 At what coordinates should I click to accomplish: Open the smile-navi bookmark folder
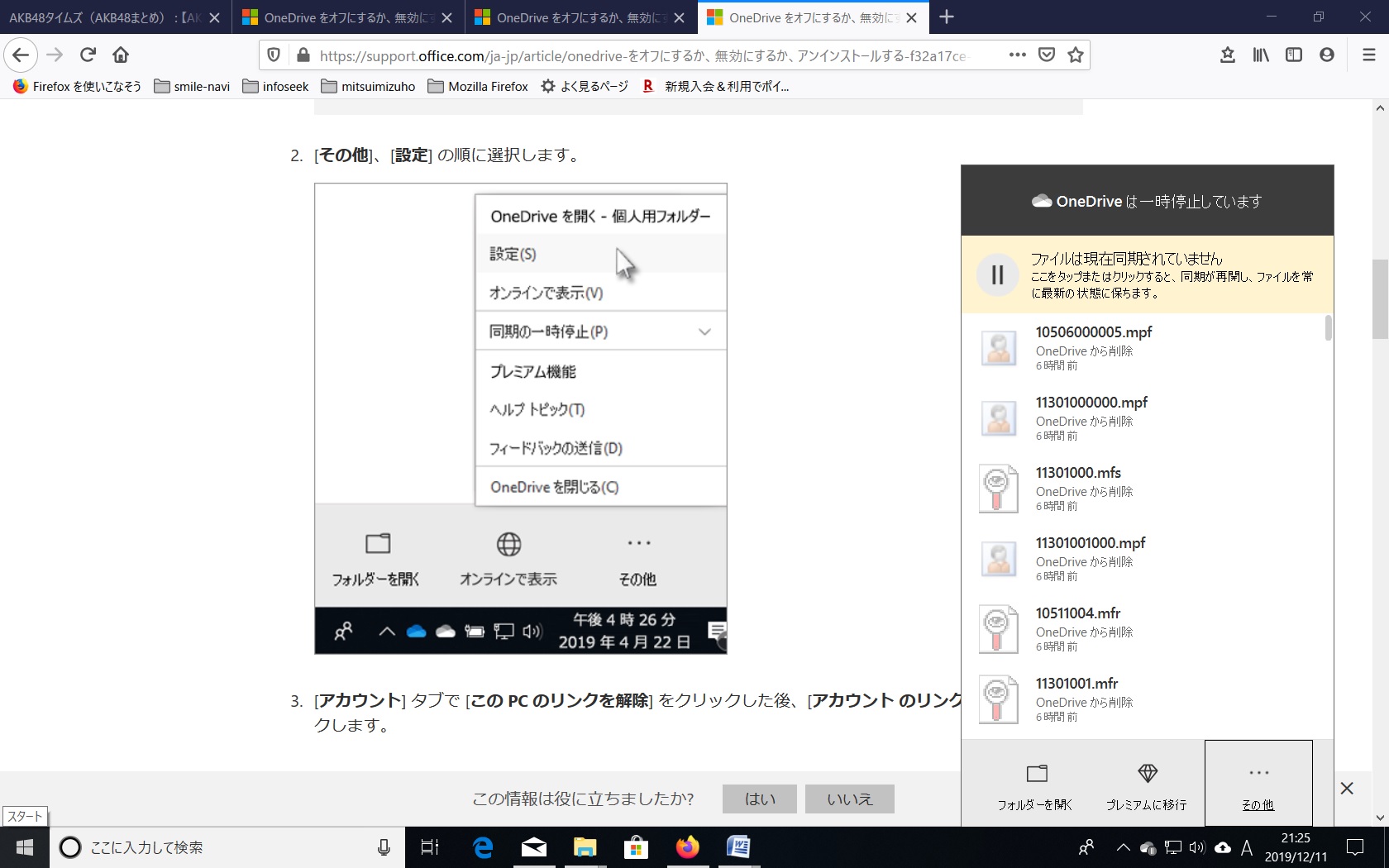[x=192, y=86]
